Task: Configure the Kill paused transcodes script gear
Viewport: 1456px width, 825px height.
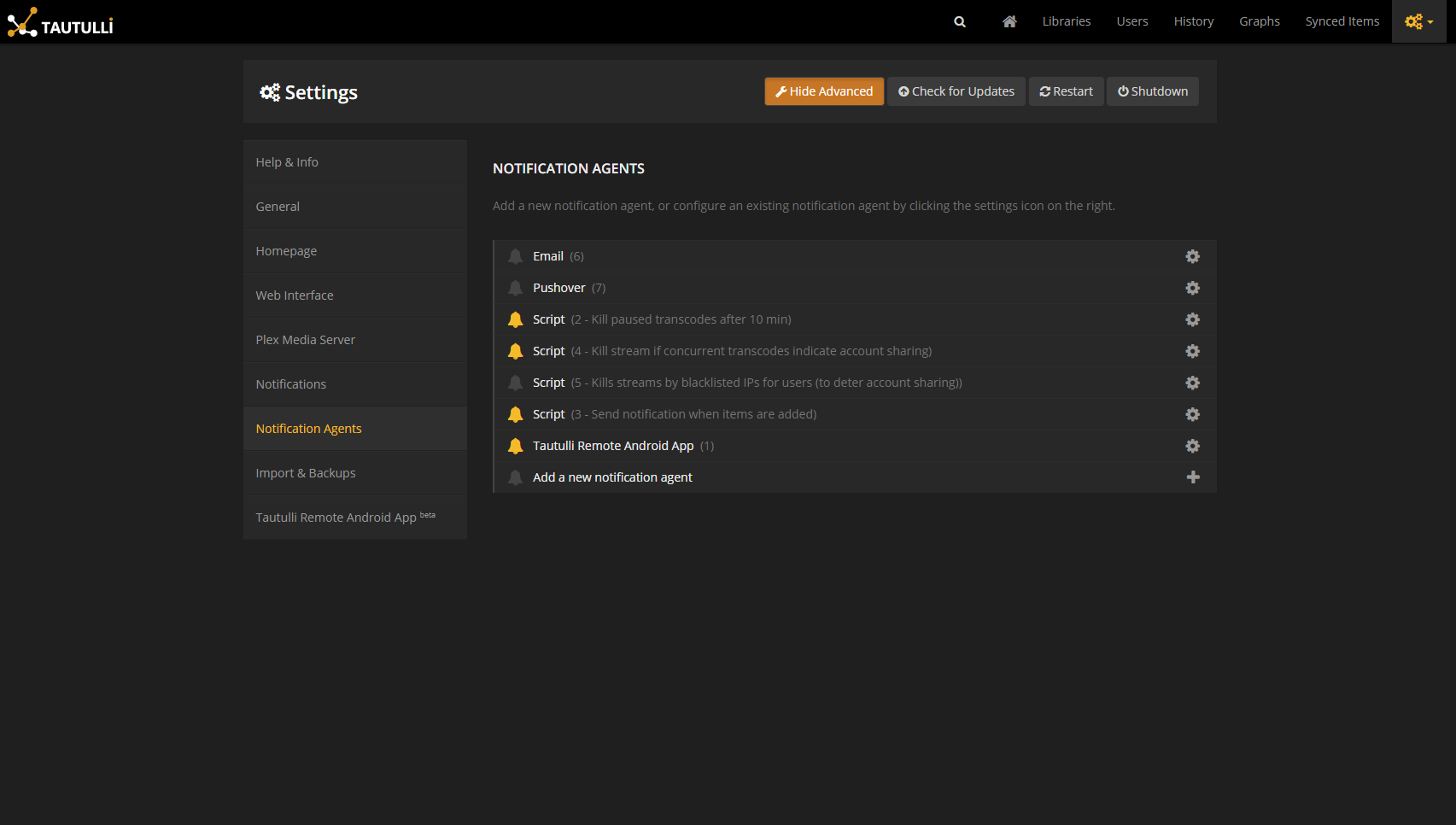Action: click(1192, 319)
